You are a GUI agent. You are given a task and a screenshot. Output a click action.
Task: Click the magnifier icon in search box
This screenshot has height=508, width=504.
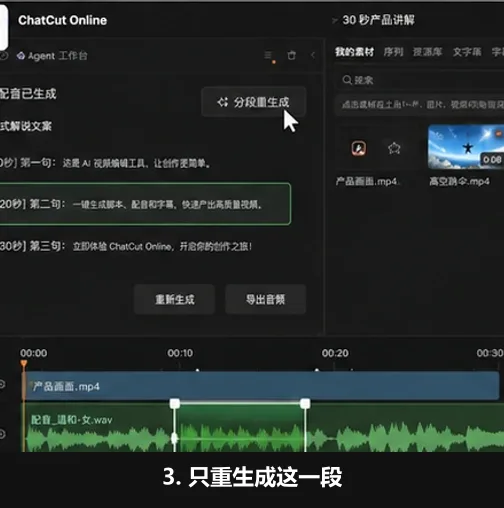[x=347, y=80]
